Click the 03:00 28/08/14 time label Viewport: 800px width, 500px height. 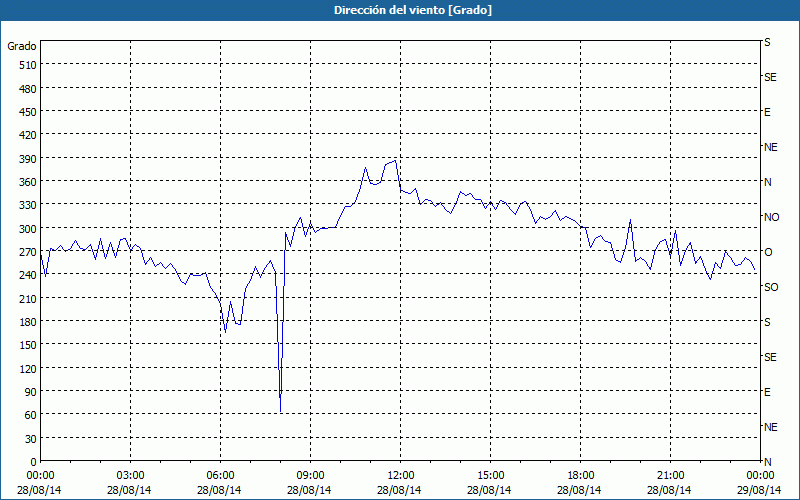(130, 483)
